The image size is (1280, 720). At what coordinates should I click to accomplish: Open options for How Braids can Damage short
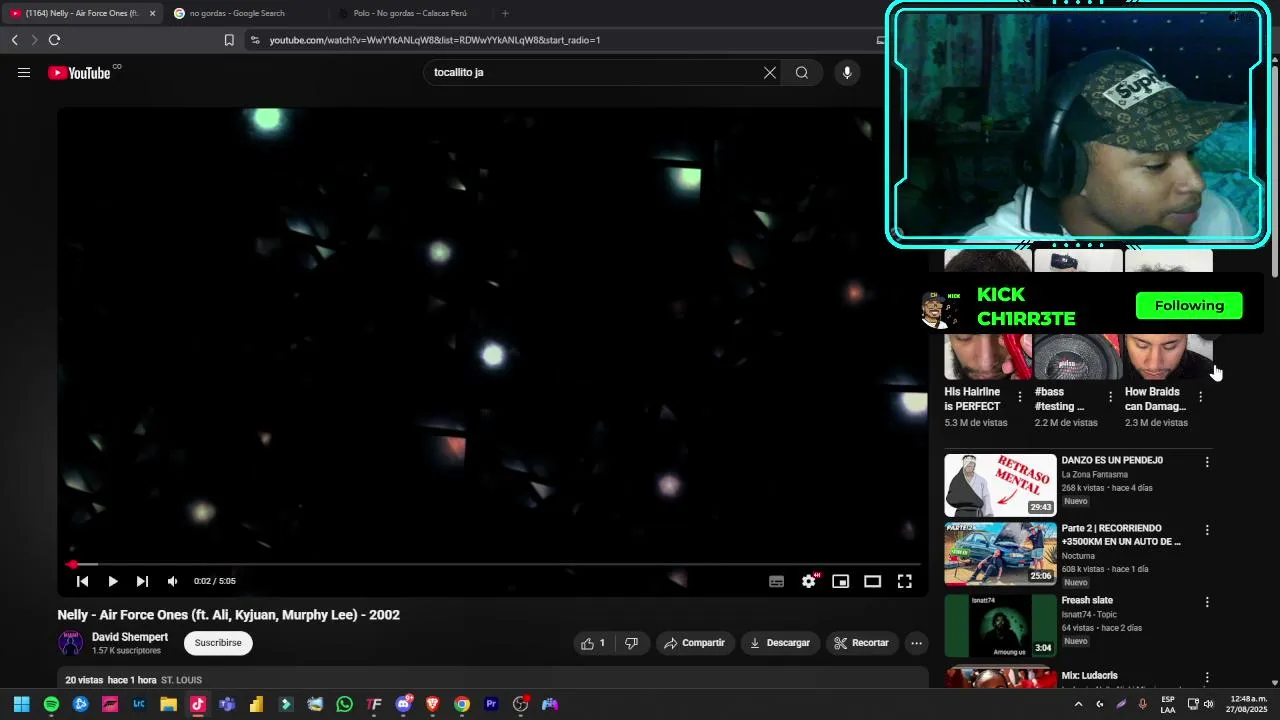coord(1200,397)
